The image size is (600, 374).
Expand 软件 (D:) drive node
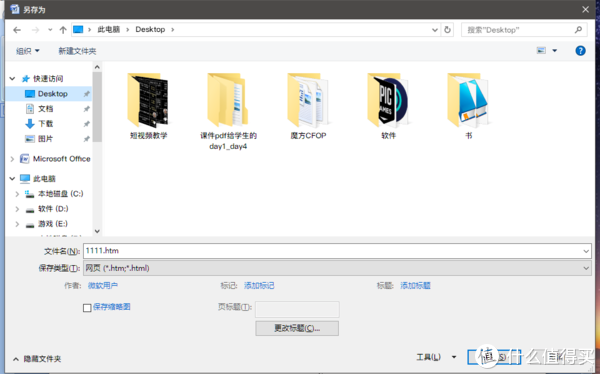[x=17, y=209]
